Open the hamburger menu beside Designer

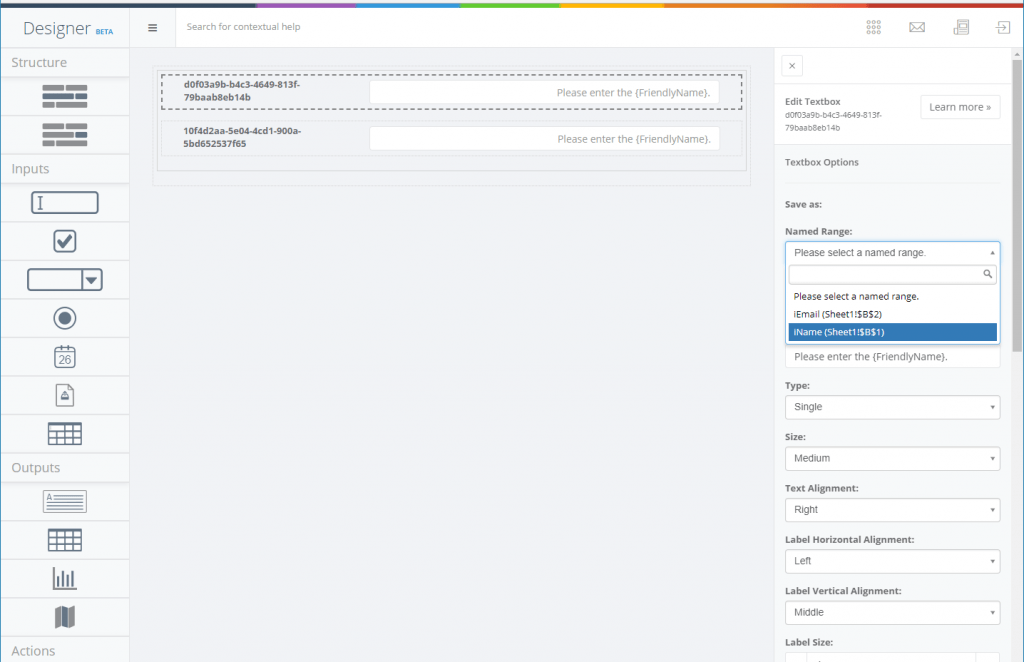pyautogui.click(x=152, y=27)
